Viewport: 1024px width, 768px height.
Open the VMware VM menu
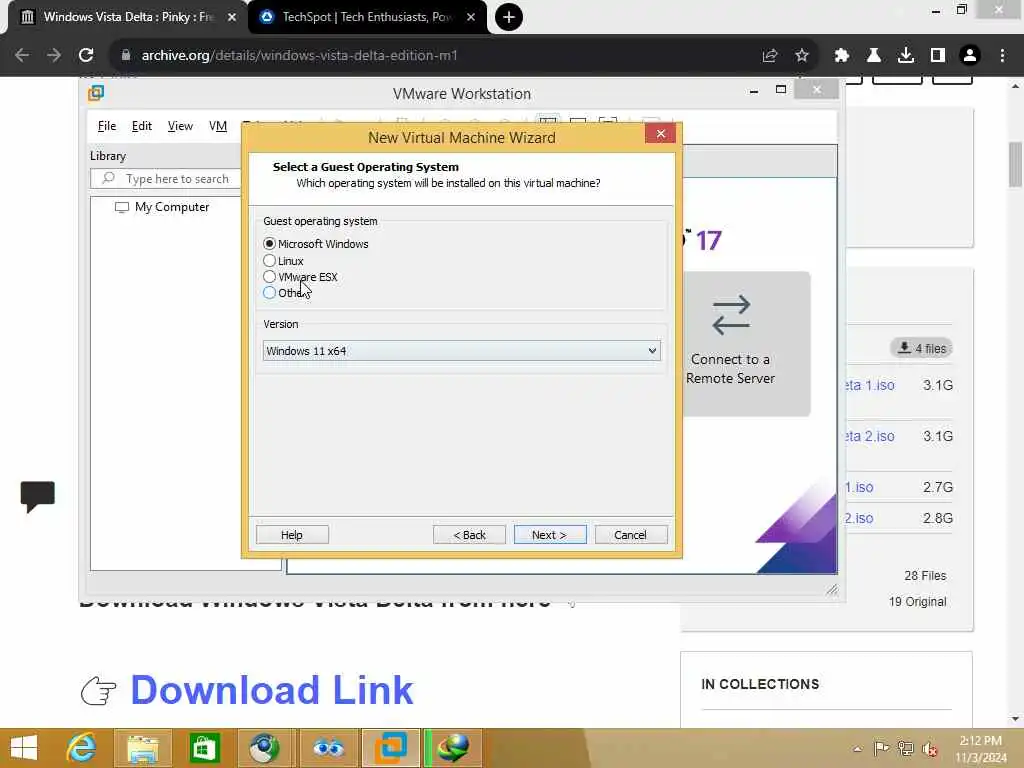pyautogui.click(x=217, y=126)
